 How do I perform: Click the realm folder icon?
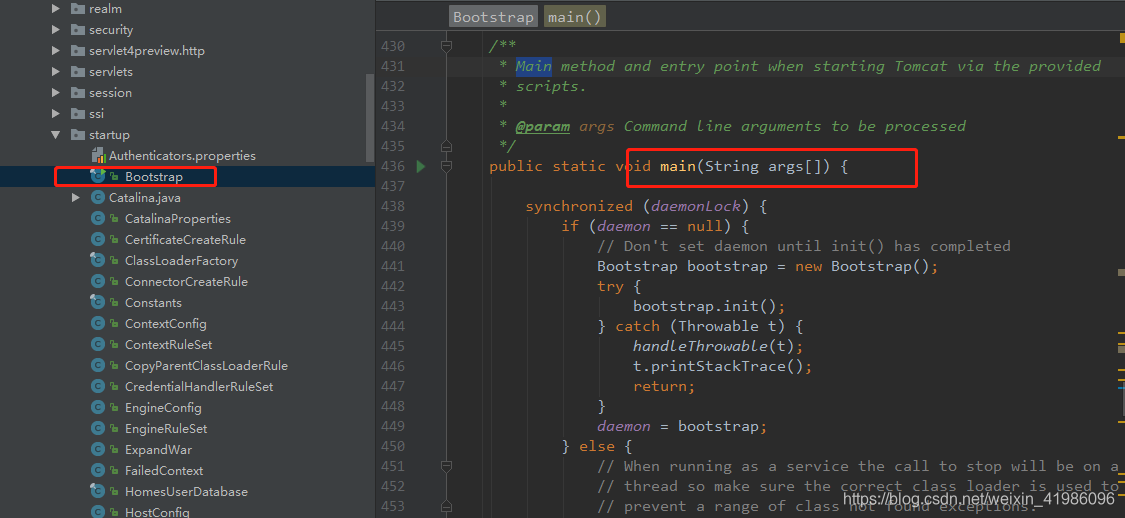pyautogui.click(x=77, y=9)
